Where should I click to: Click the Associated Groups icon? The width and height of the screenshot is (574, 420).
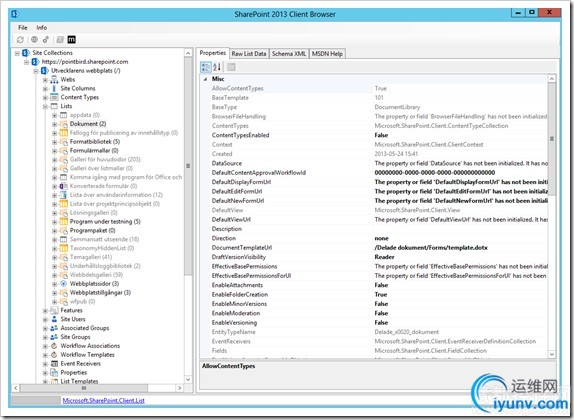[54, 328]
